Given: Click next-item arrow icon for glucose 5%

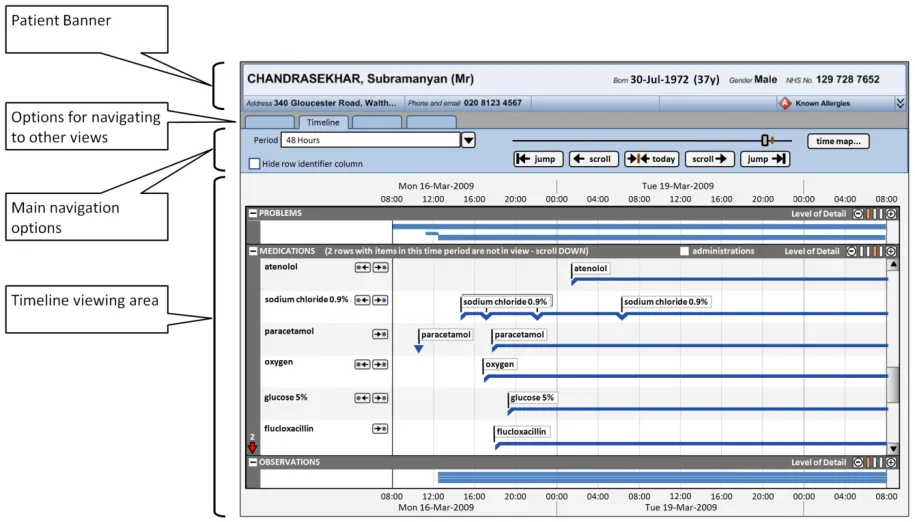Looking at the screenshot, I should pos(380,398).
